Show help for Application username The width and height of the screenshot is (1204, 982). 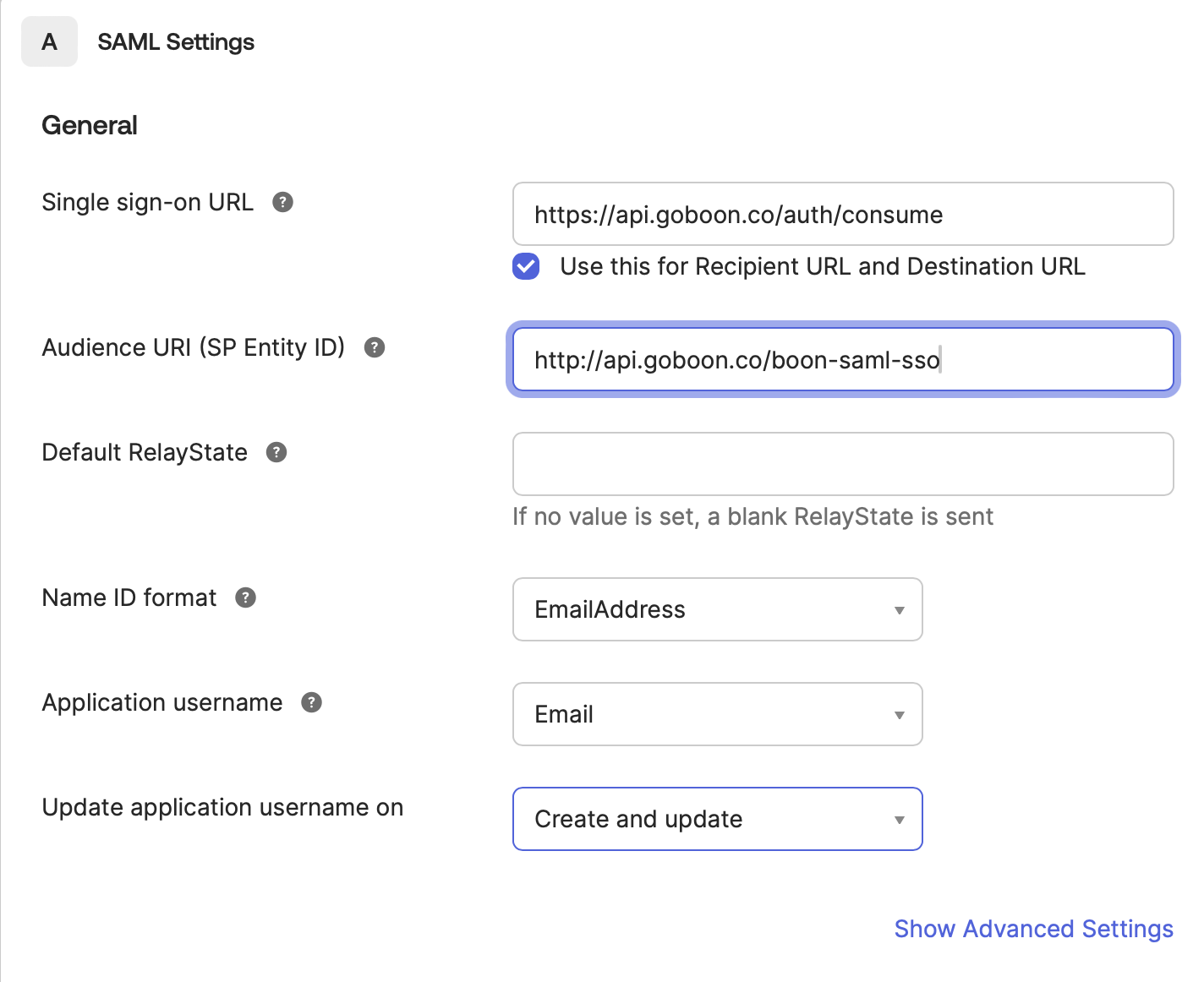[311, 702]
